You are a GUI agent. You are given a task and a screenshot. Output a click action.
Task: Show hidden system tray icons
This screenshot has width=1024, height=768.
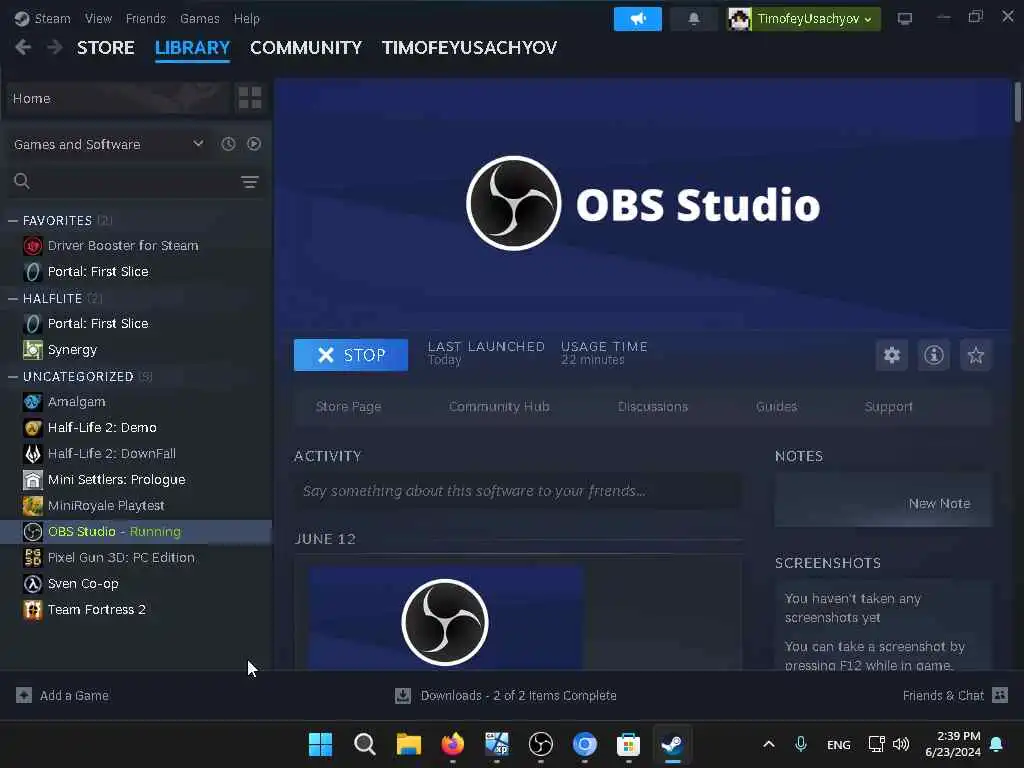pos(769,744)
